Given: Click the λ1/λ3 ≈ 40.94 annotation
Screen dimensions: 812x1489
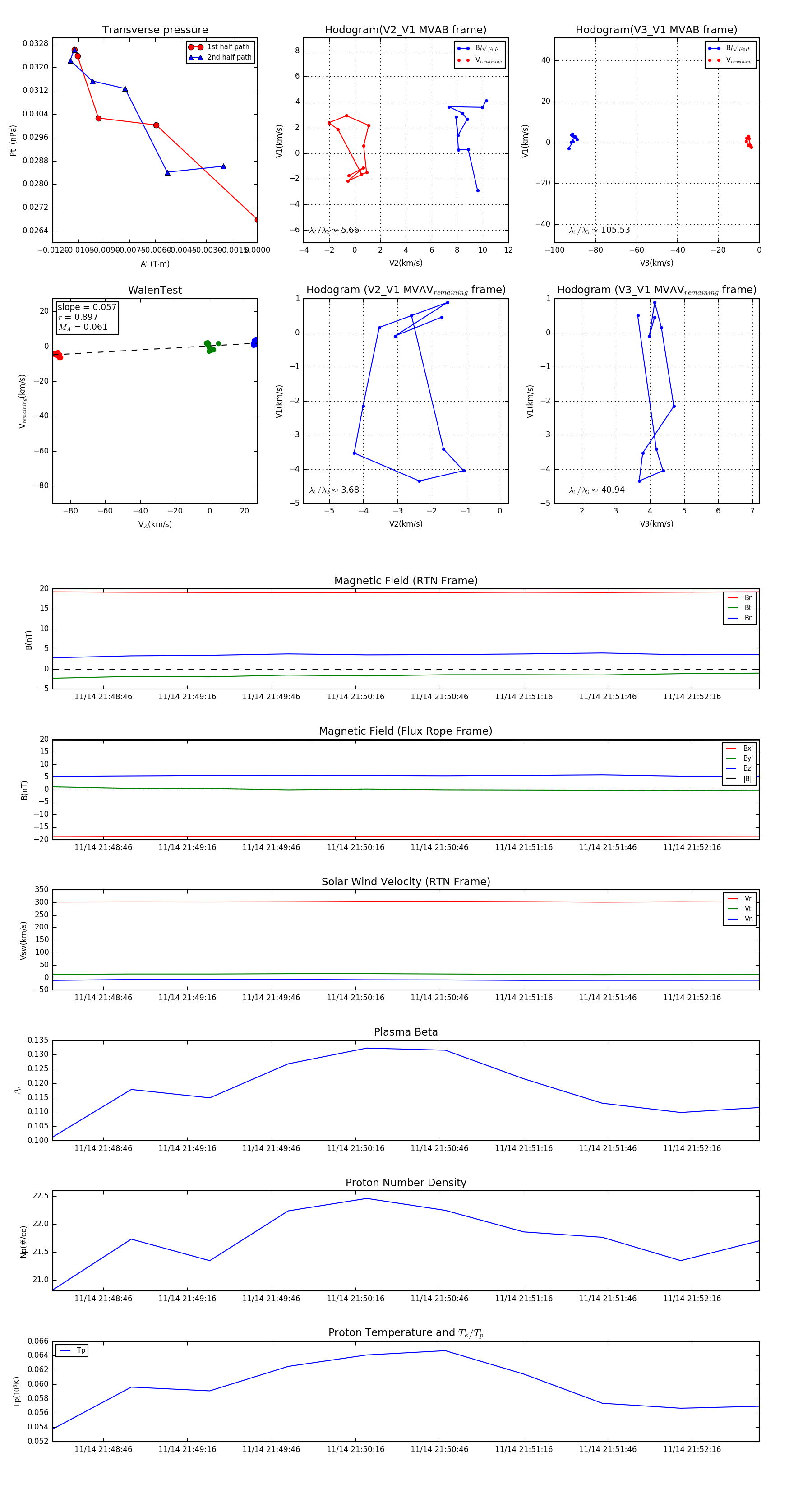Looking at the screenshot, I should 596,490.
